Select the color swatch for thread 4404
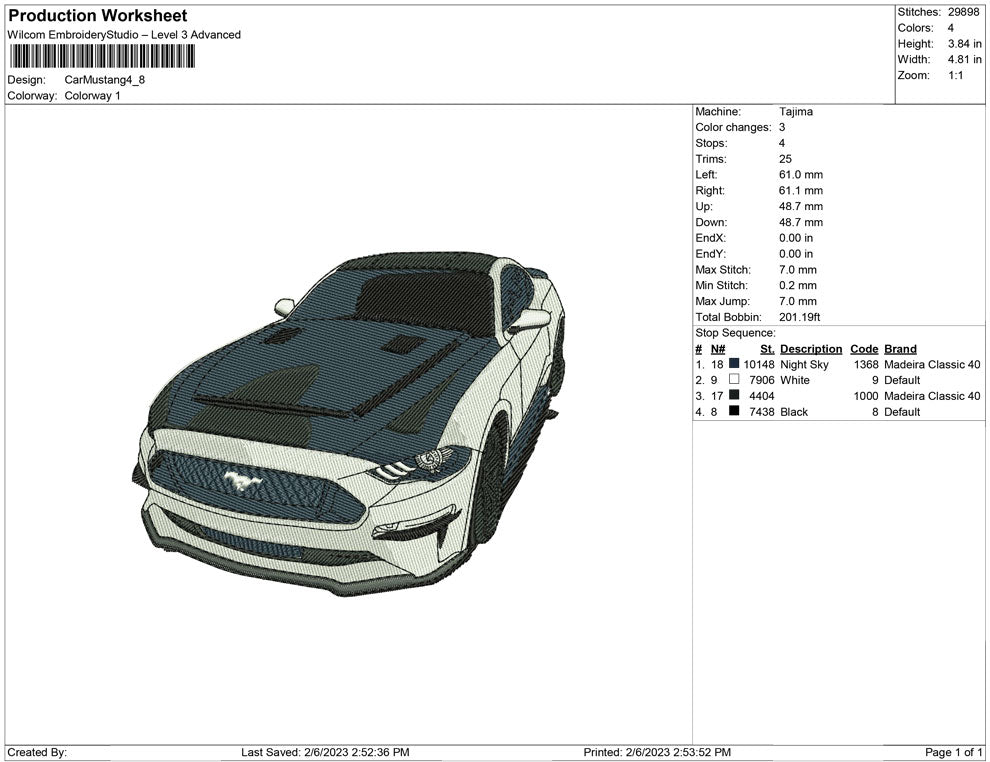Screen dimensions: 990x762 [x=734, y=396]
